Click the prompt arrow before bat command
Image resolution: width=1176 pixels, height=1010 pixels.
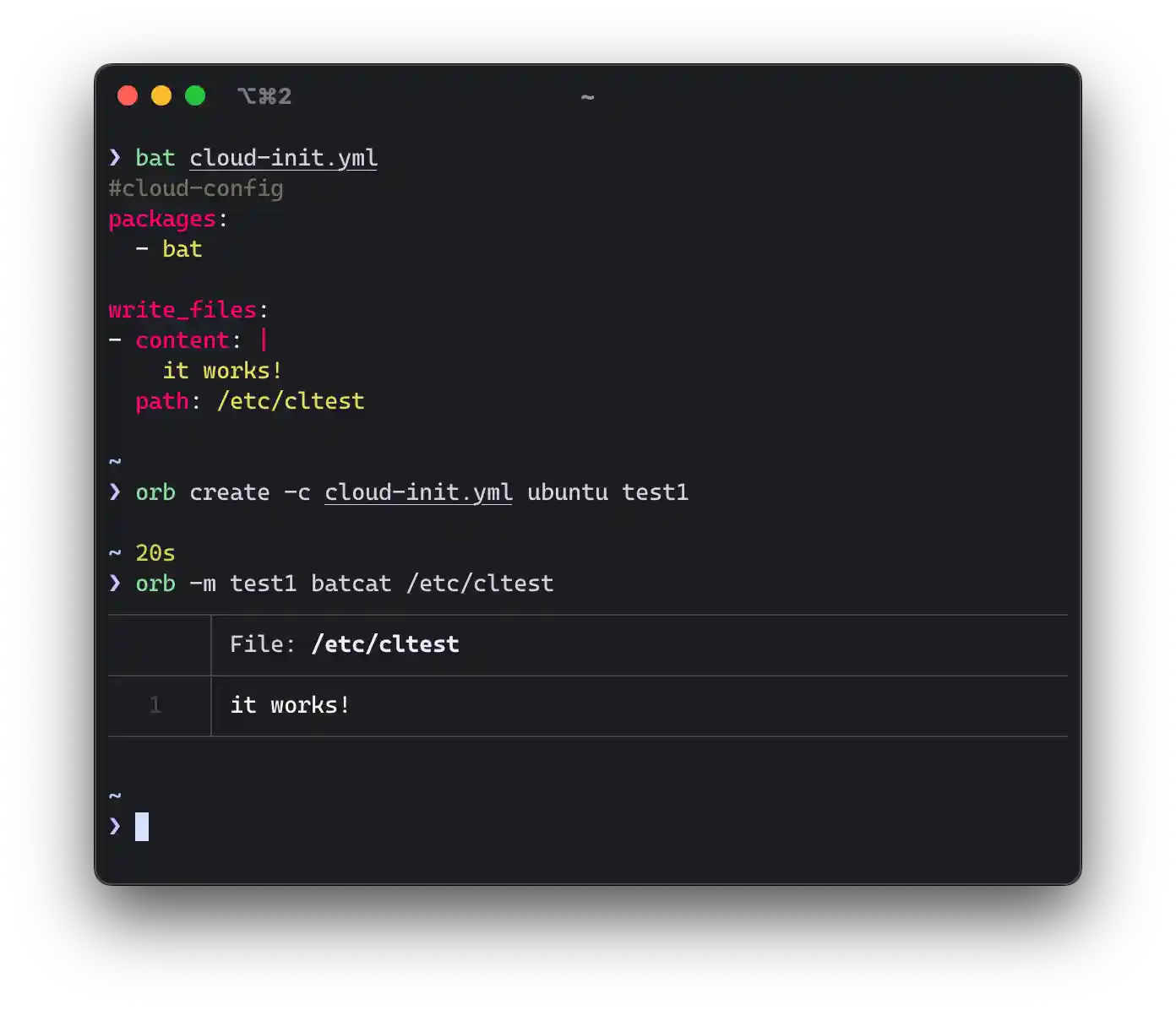[x=115, y=157]
